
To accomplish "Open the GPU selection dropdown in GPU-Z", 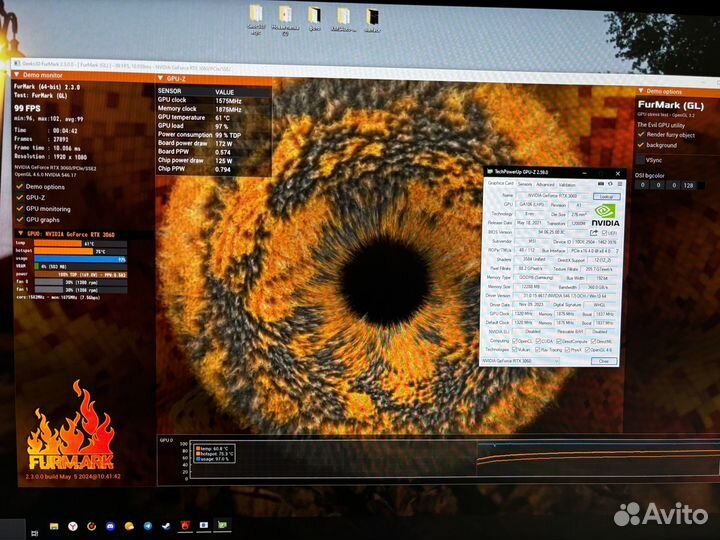I will [x=520, y=361].
